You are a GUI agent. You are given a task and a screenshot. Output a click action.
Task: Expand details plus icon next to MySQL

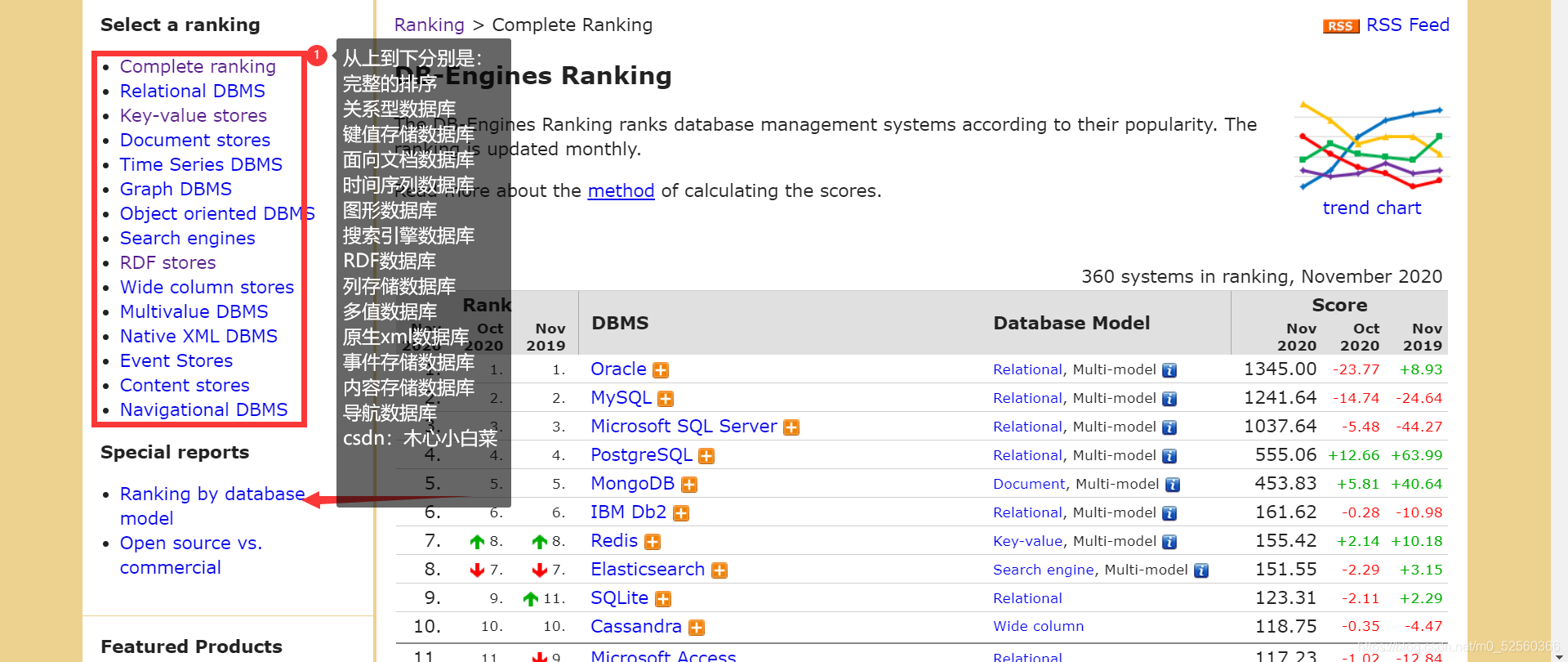pos(666,399)
